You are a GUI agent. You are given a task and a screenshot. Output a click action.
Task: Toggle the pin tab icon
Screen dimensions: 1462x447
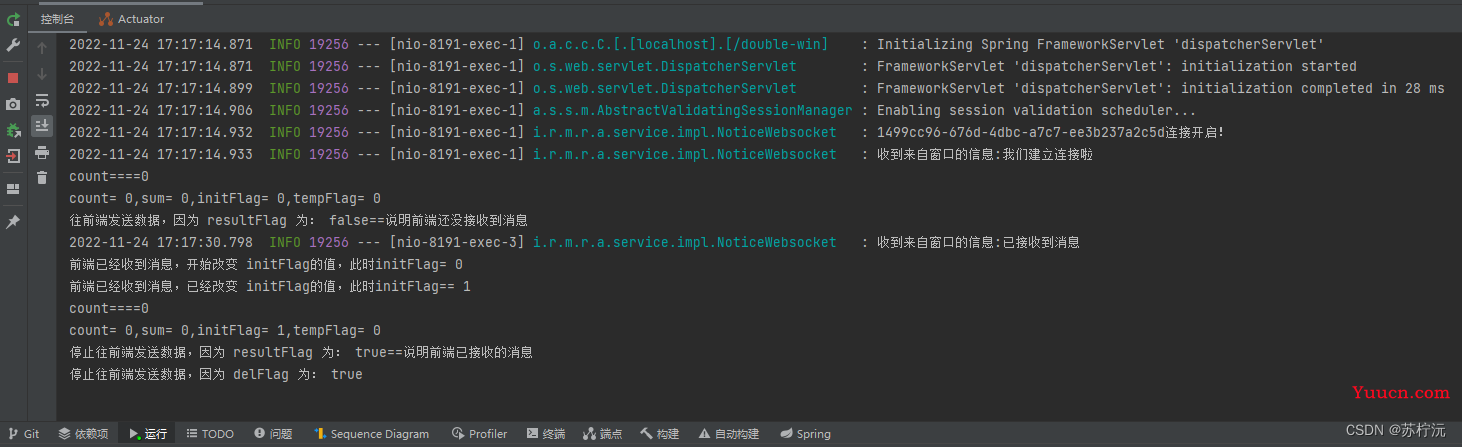[x=13, y=222]
